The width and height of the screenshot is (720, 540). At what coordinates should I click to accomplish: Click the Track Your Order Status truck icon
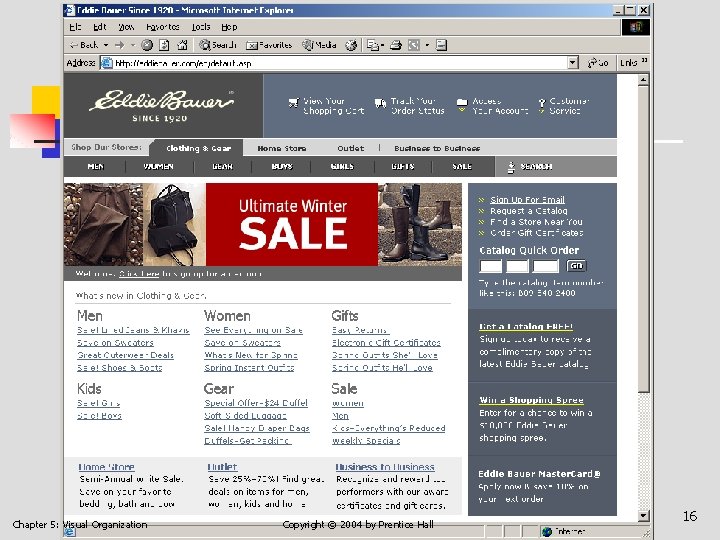pyautogui.click(x=380, y=103)
